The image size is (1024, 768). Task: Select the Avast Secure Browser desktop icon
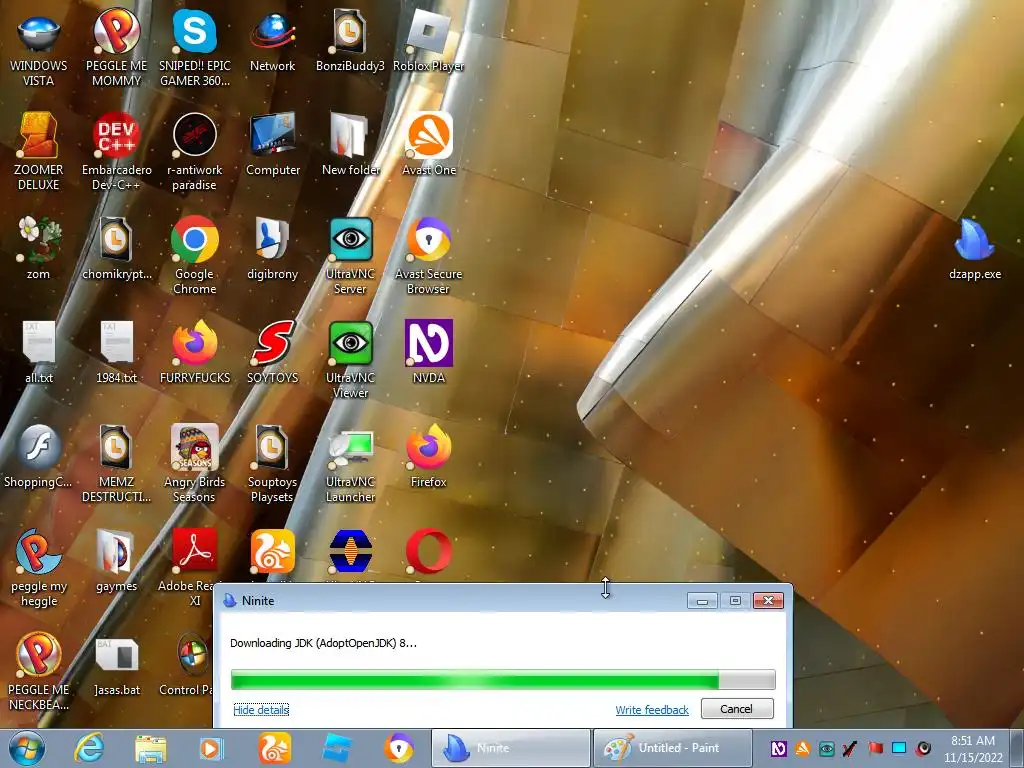428,255
